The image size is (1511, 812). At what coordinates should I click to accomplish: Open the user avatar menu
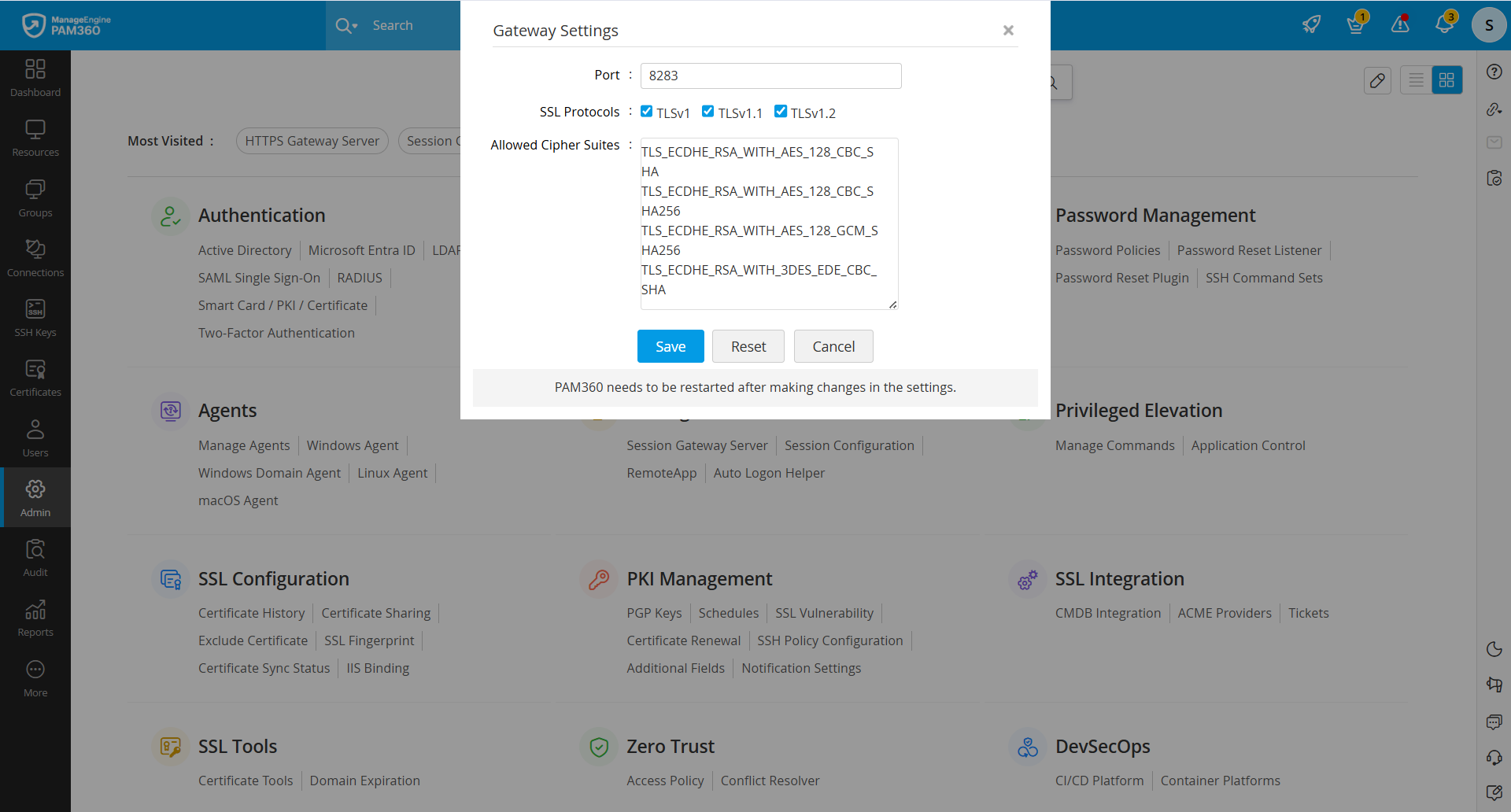1488,25
